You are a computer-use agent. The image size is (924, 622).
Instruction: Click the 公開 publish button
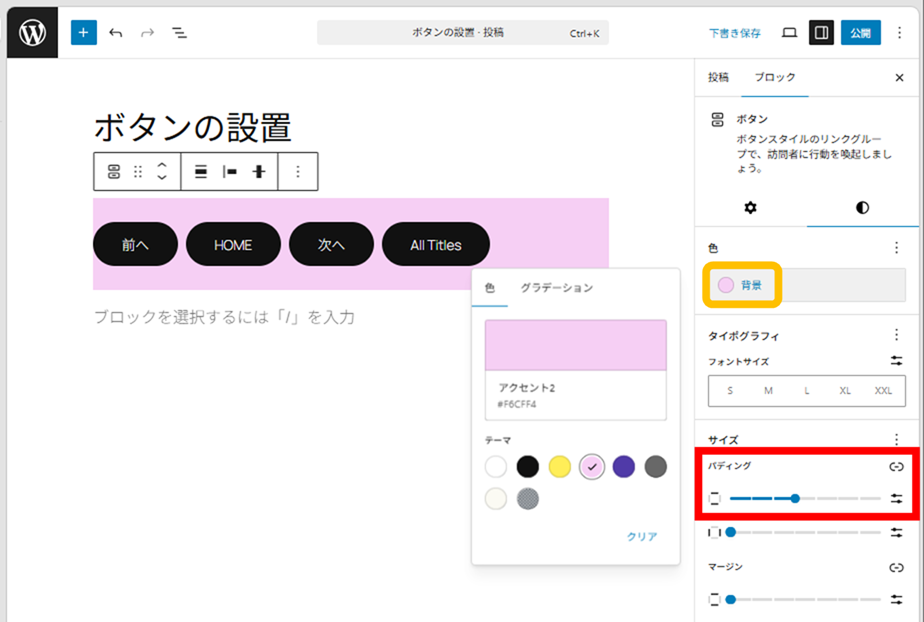[x=860, y=33]
